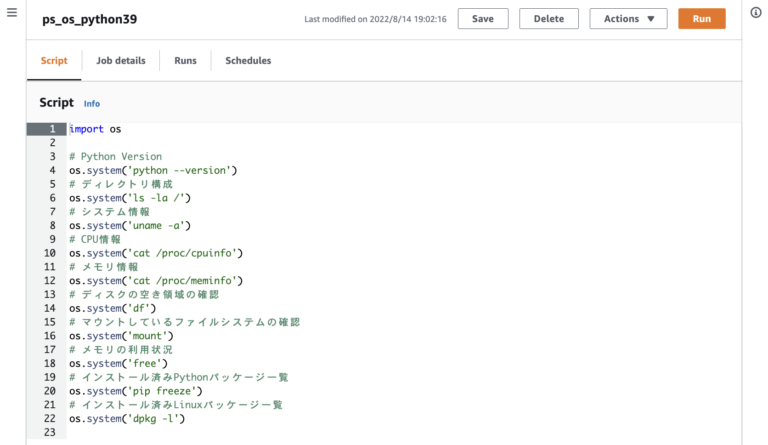Click line number 23 in the gutter
This screenshot has width=768, height=445.
click(51, 433)
